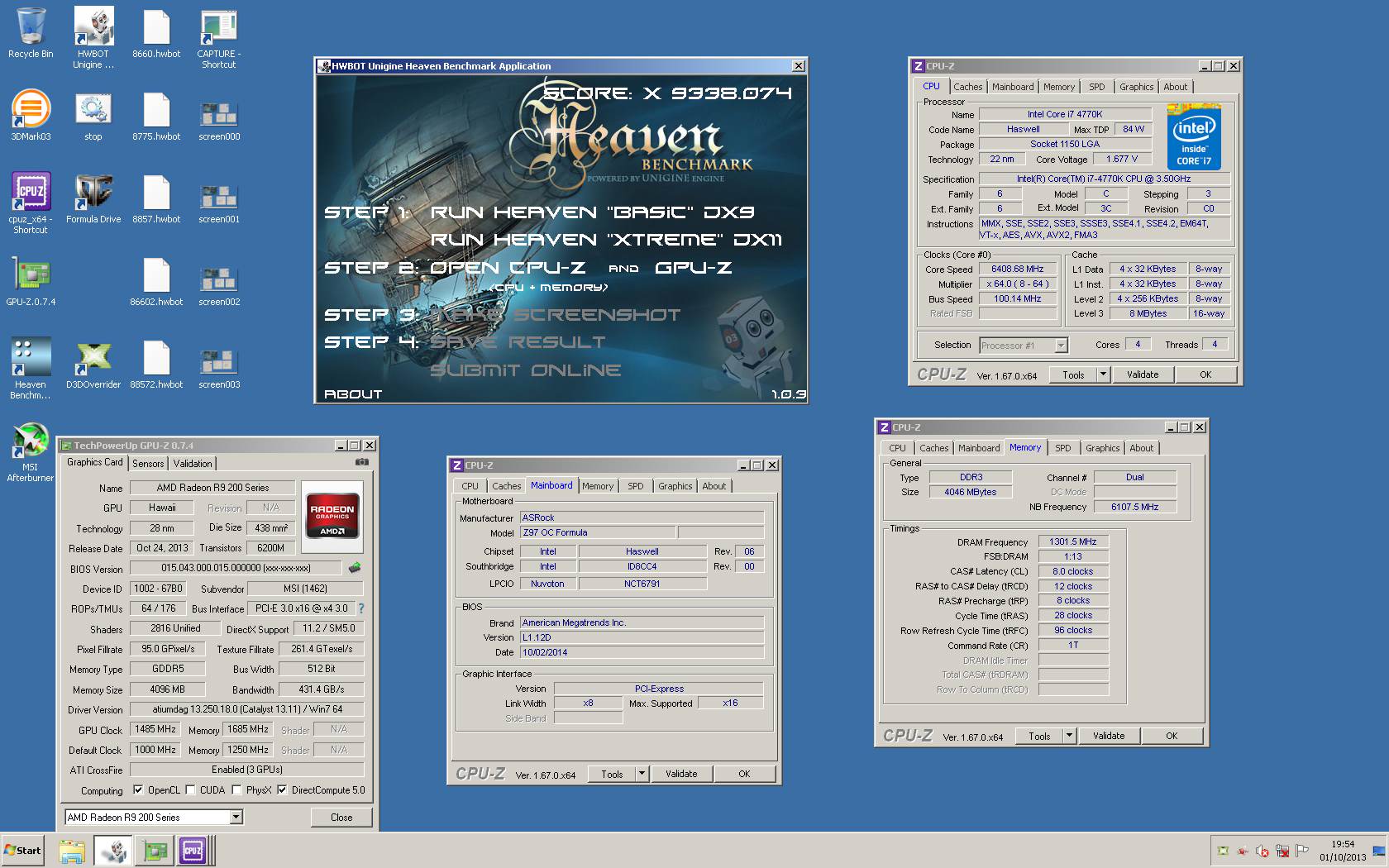Launch the D3DOverrider desktop shortcut
Screen dimensions: 1389x868
[93, 364]
